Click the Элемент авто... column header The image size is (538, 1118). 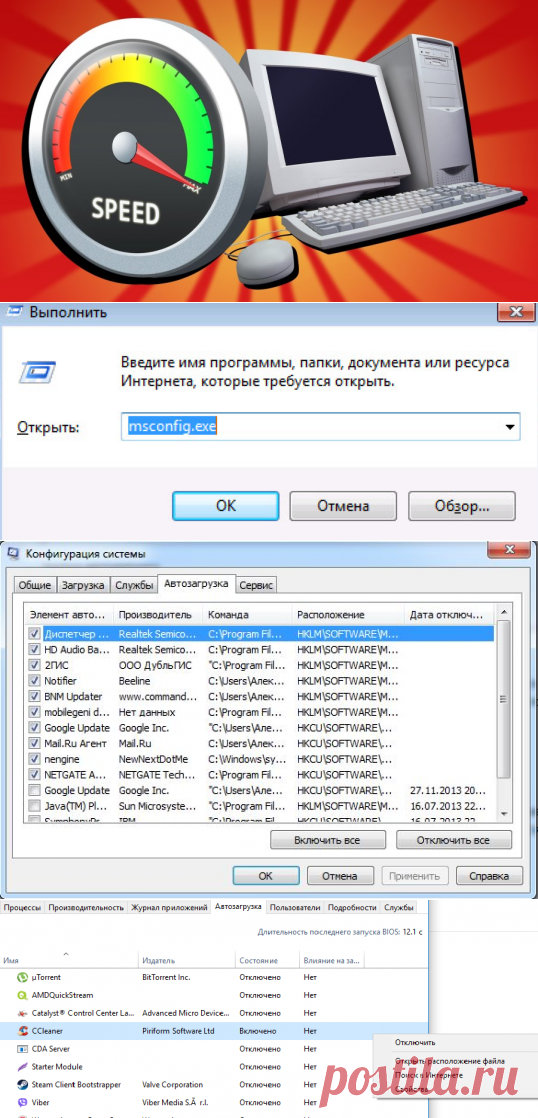(x=69, y=614)
